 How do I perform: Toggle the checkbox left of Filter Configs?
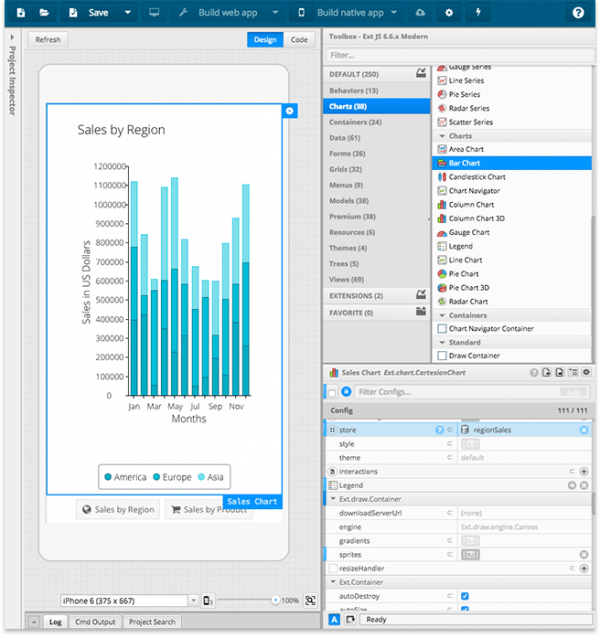[333, 392]
